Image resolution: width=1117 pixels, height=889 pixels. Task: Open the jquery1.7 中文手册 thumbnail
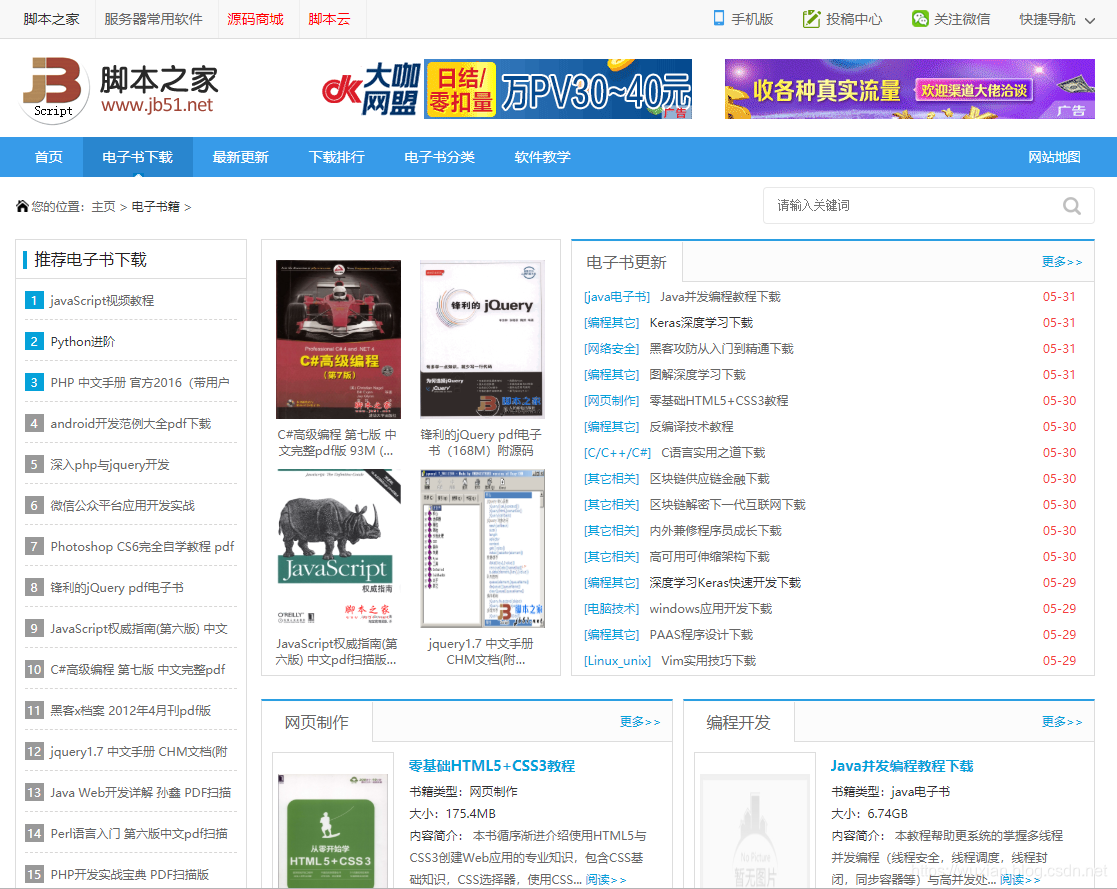coord(482,548)
